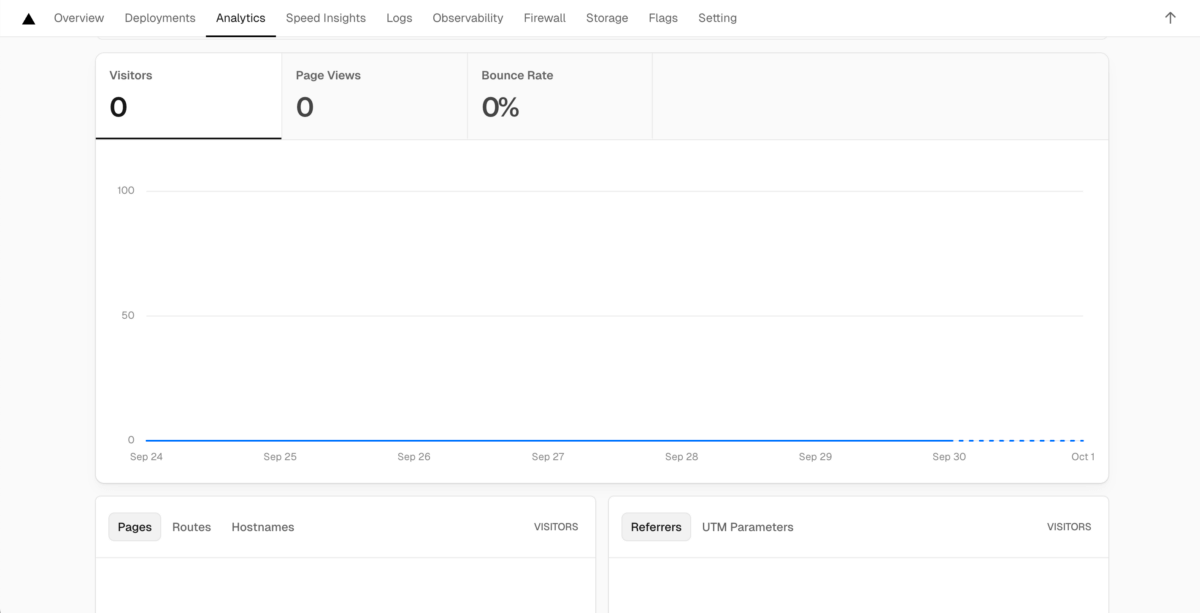The height and width of the screenshot is (613, 1200).
Task: Select the Referrers panel tab
Action: tap(656, 527)
